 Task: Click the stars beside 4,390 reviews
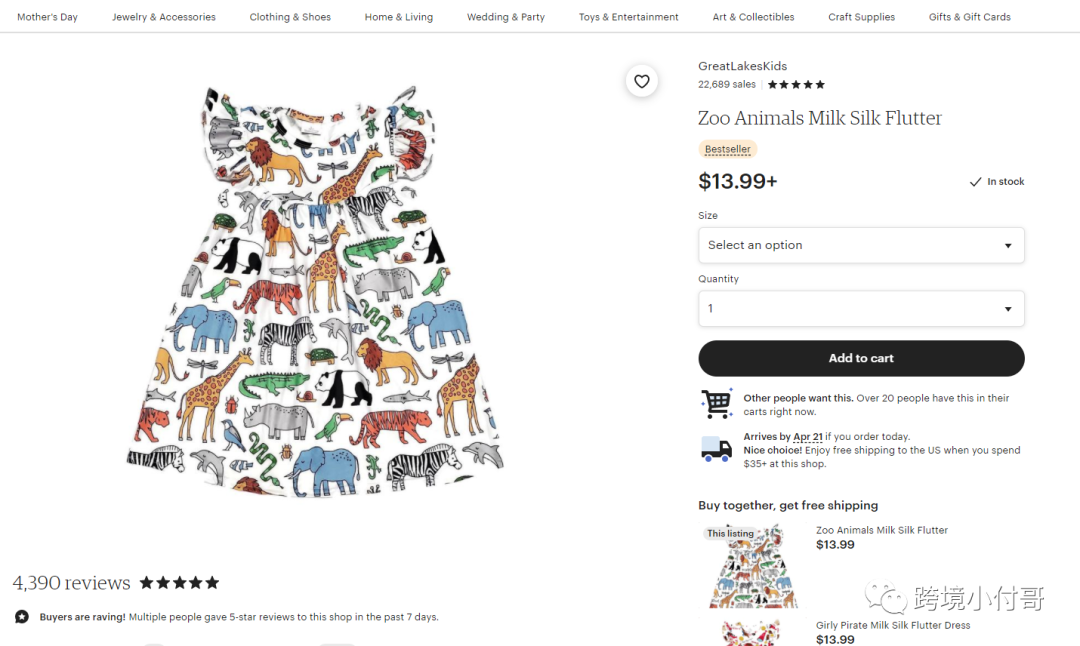(x=179, y=582)
